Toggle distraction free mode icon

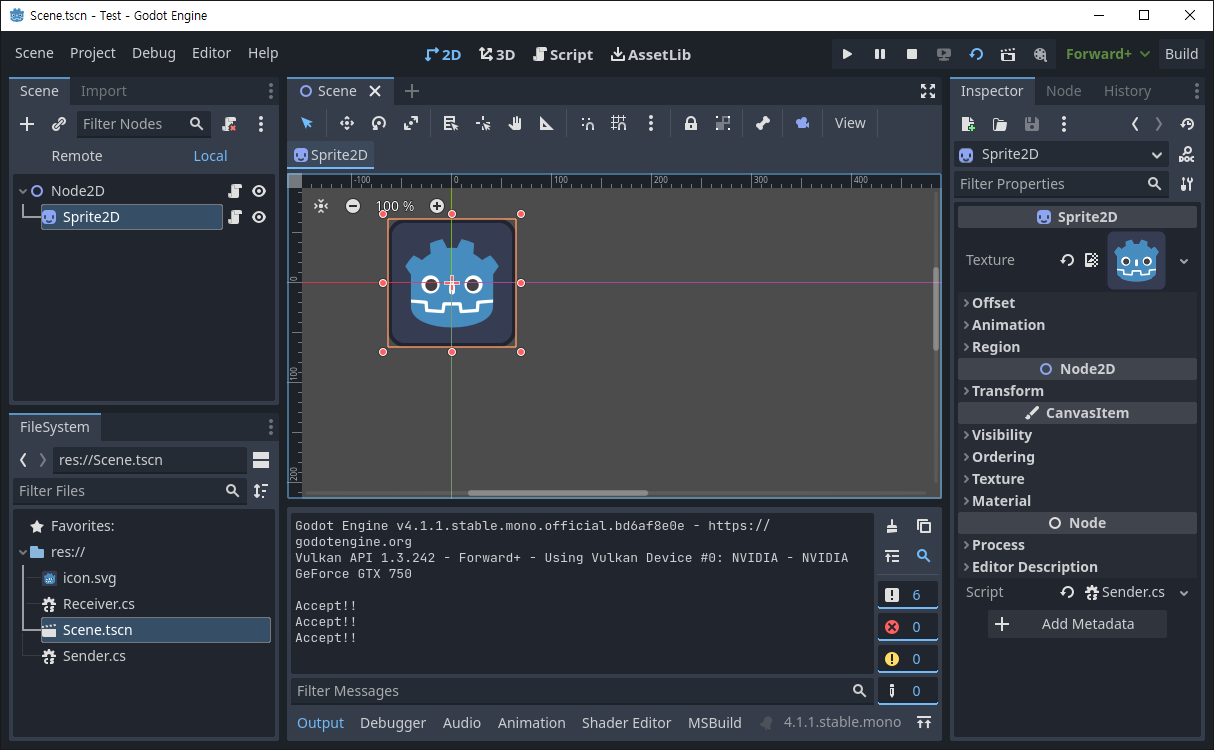[927, 91]
